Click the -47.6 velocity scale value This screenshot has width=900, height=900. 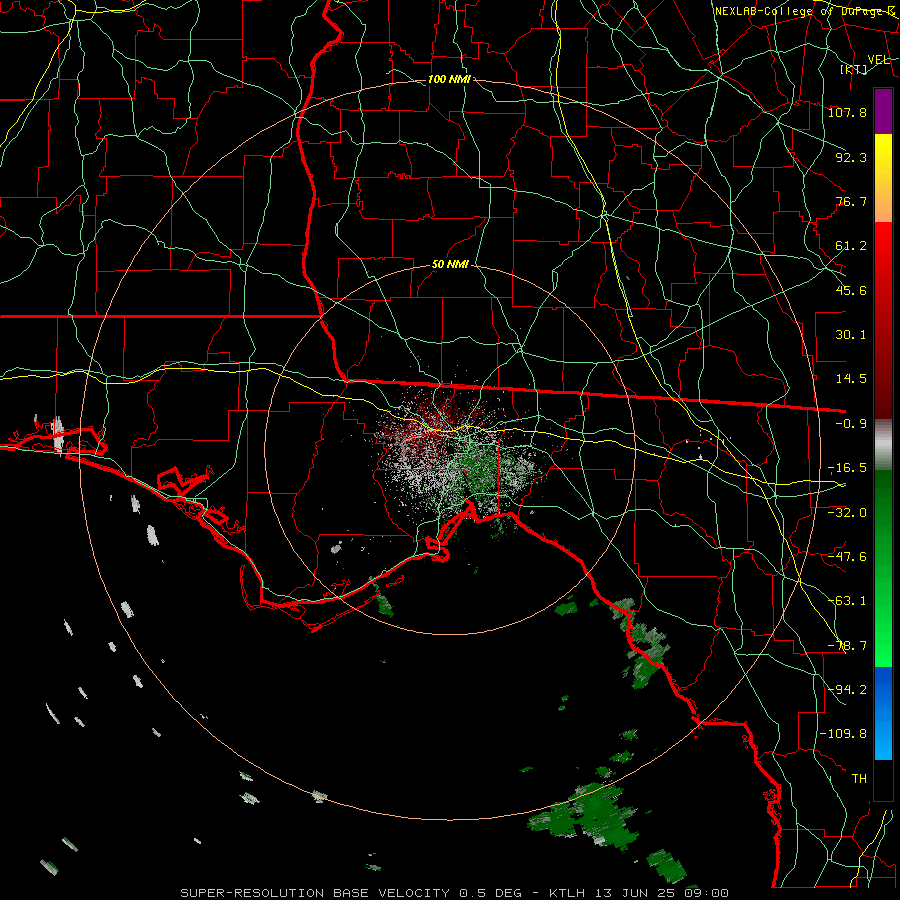tap(847, 557)
